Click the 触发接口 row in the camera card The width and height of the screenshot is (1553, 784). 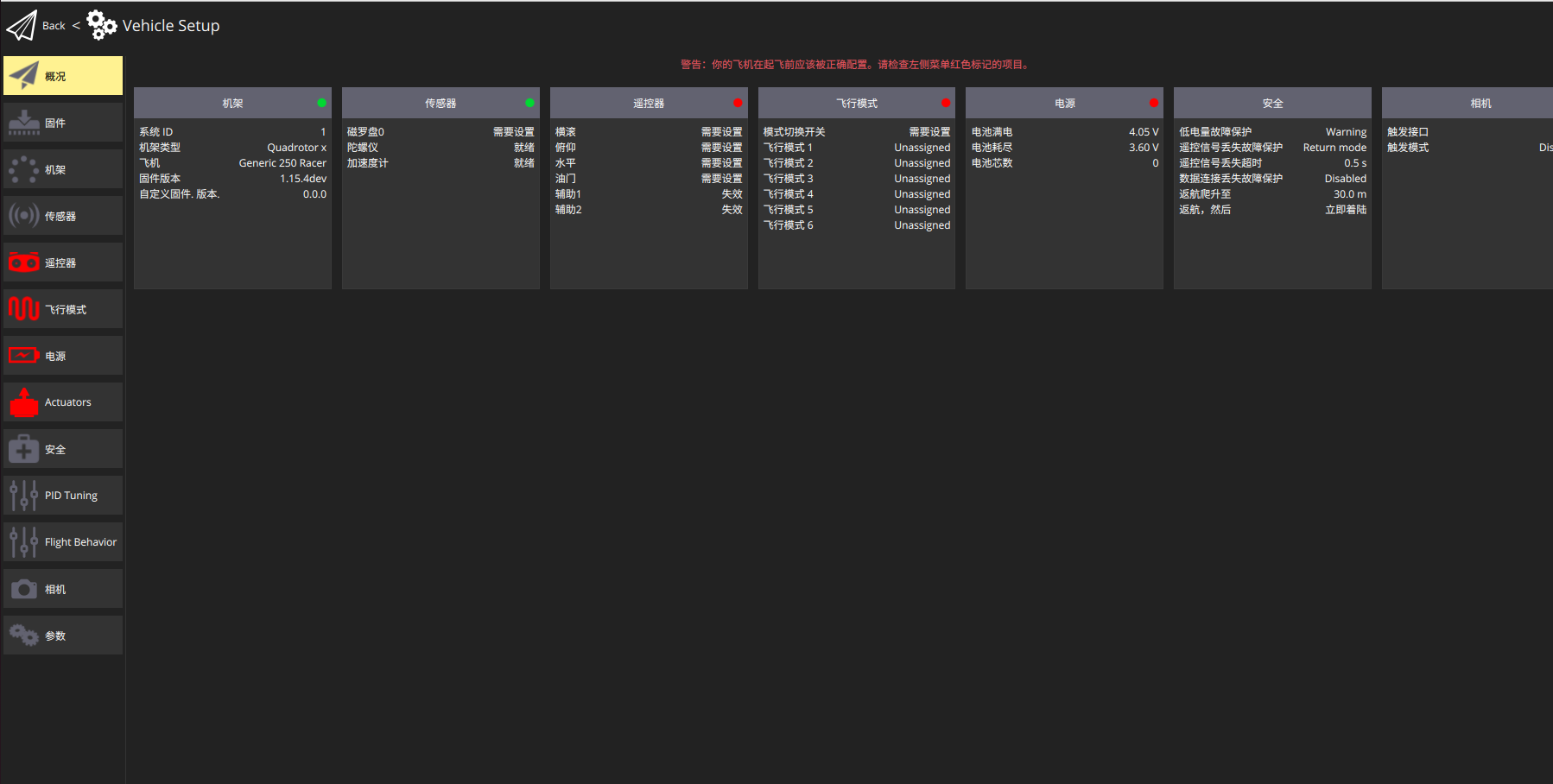click(1469, 132)
